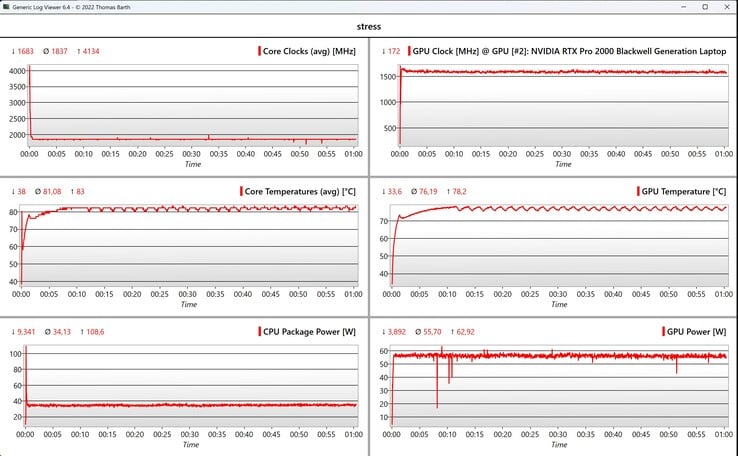Click the GPU Power average value 55,70
Viewport: 738px width, 456px height.
tap(426, 331)
